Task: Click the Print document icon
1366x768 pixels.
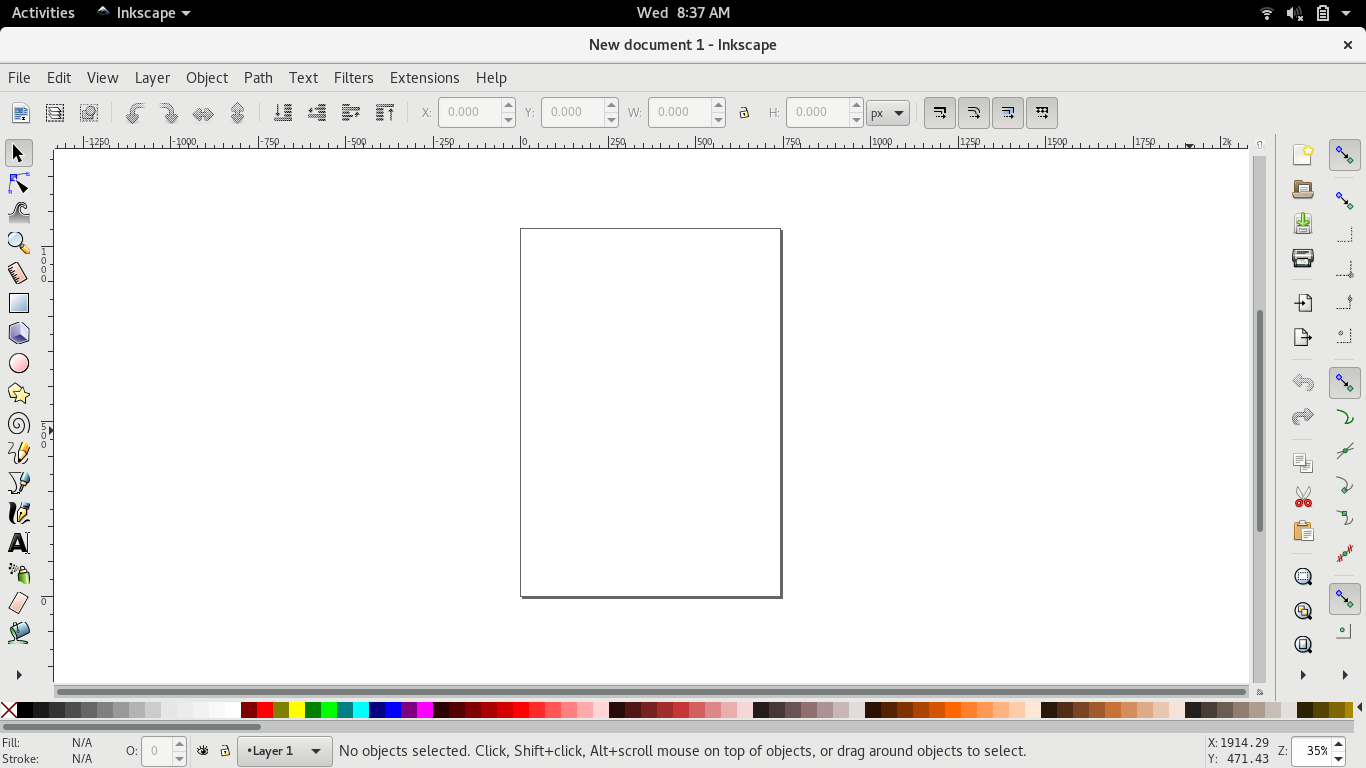Action: [x=1302, y=257]
